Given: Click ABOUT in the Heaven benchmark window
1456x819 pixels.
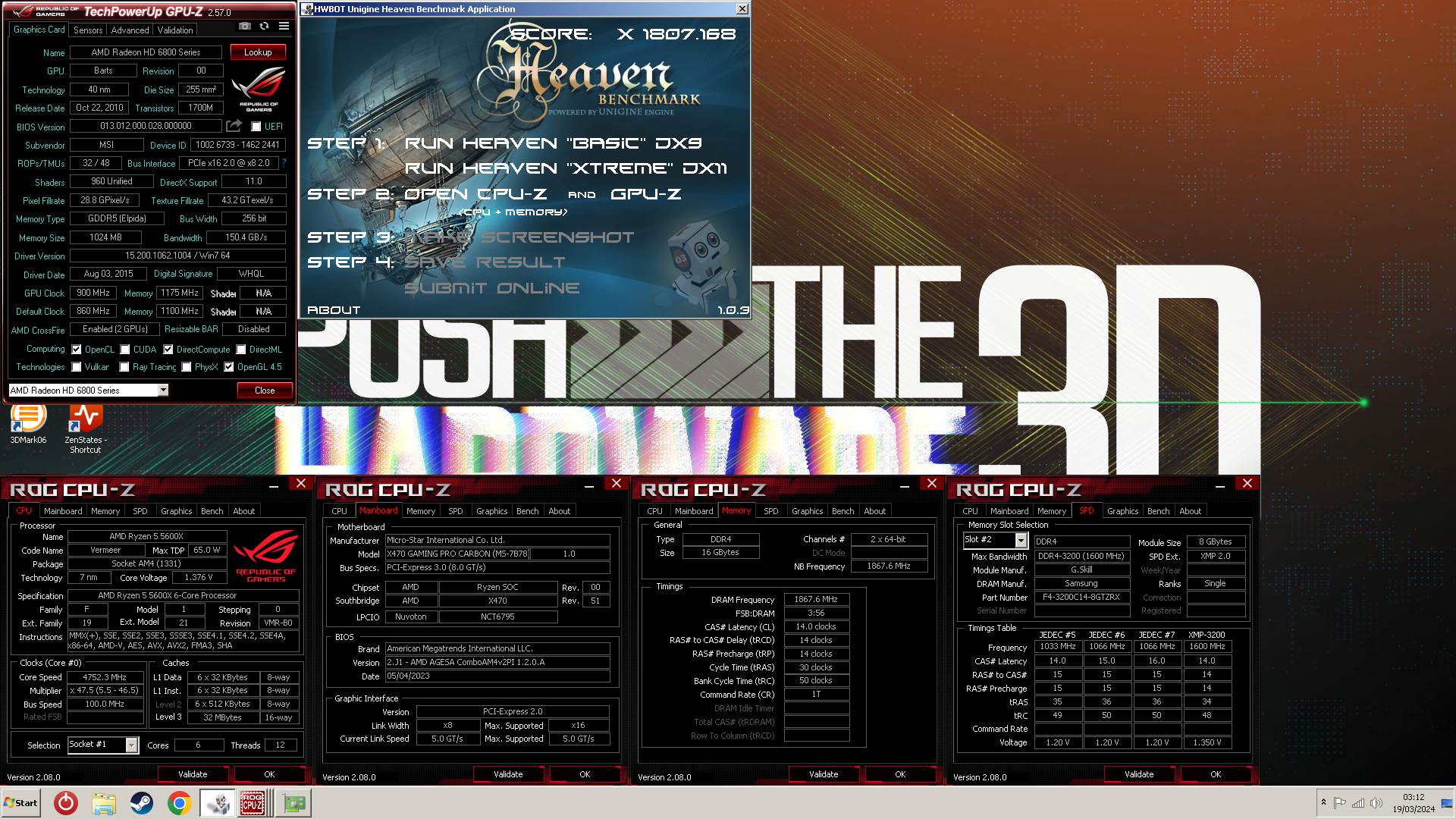Looking at the screenshot, I should coord(334,310).
